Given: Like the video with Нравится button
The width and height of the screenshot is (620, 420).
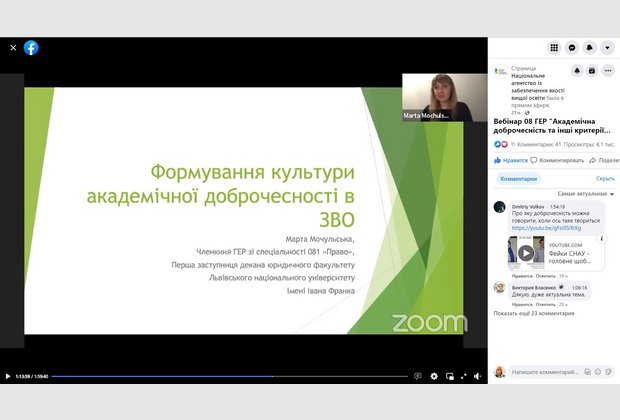Looking at the screenshot, I should [510, 160].
